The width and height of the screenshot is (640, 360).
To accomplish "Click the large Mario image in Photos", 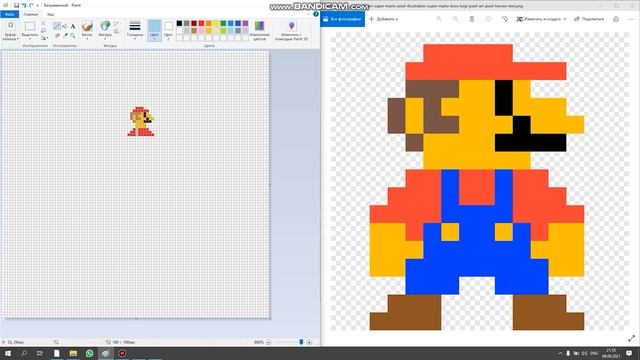I will [x=477, y=187].
